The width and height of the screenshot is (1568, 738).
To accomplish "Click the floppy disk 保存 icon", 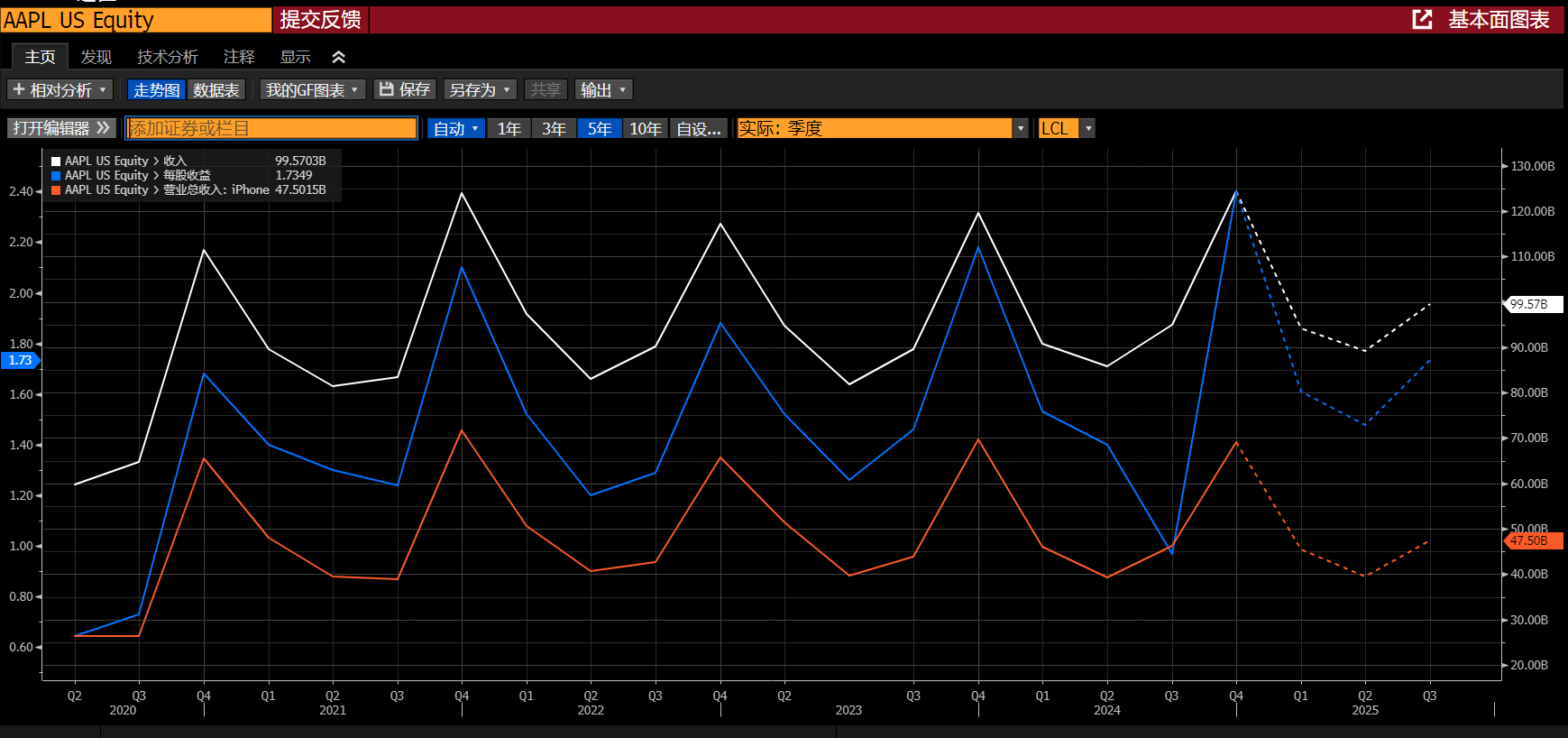I will point(387,89).
